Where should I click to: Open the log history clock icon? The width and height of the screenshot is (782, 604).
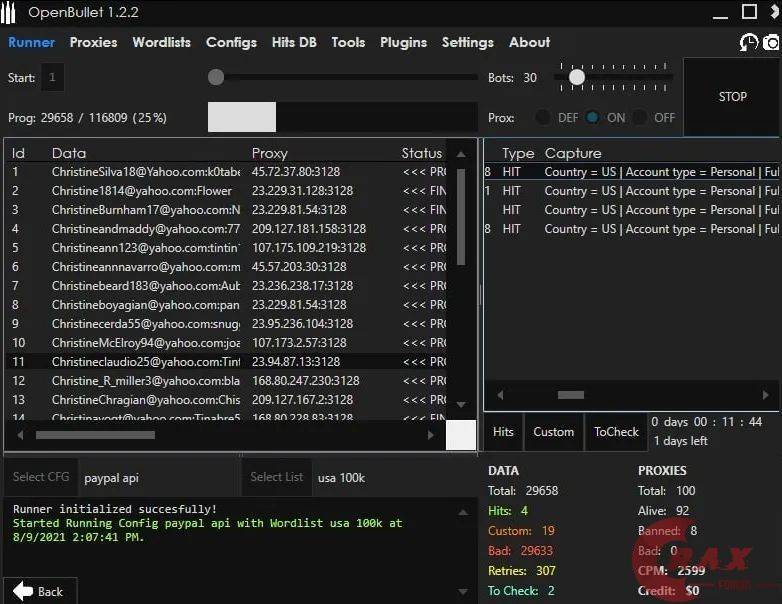[x=748, y=43]
